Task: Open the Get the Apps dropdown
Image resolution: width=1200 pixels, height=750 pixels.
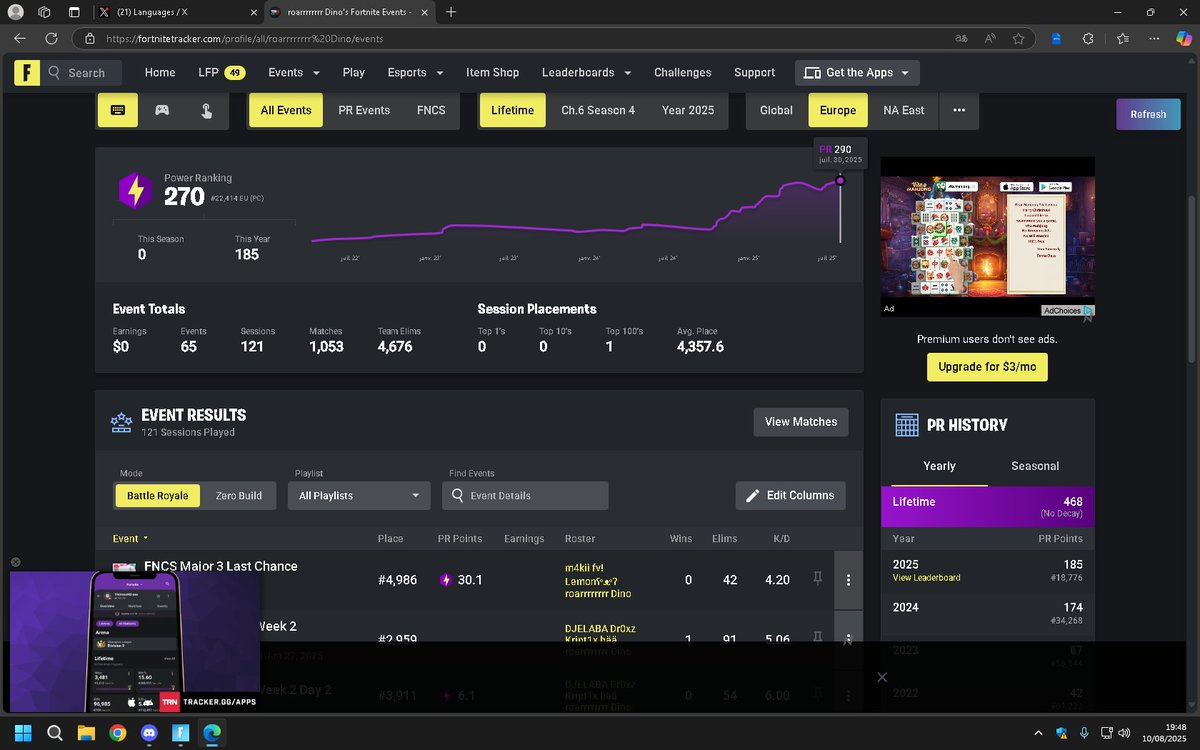Action: click(x=857, y=73)
